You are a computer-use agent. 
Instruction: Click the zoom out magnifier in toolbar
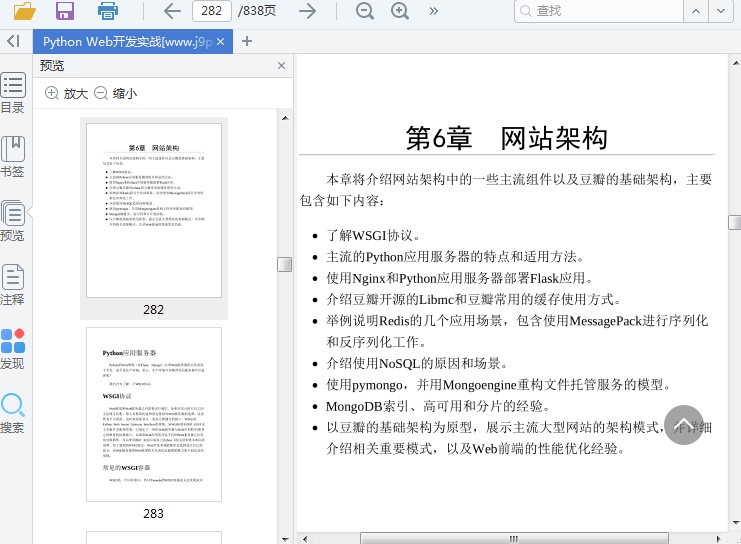tap(365, 11)
